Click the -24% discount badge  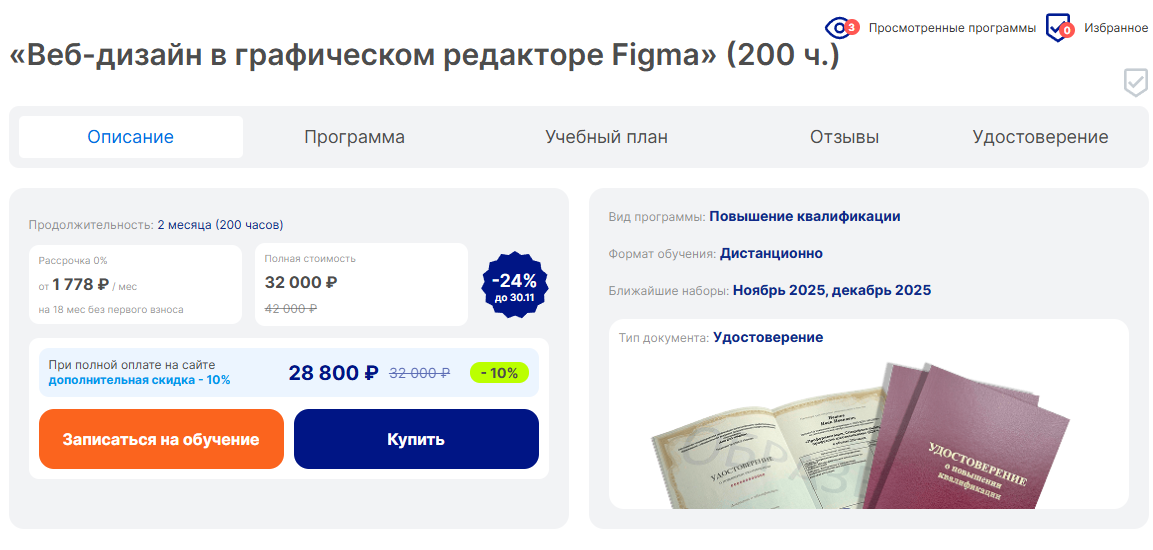514,285
